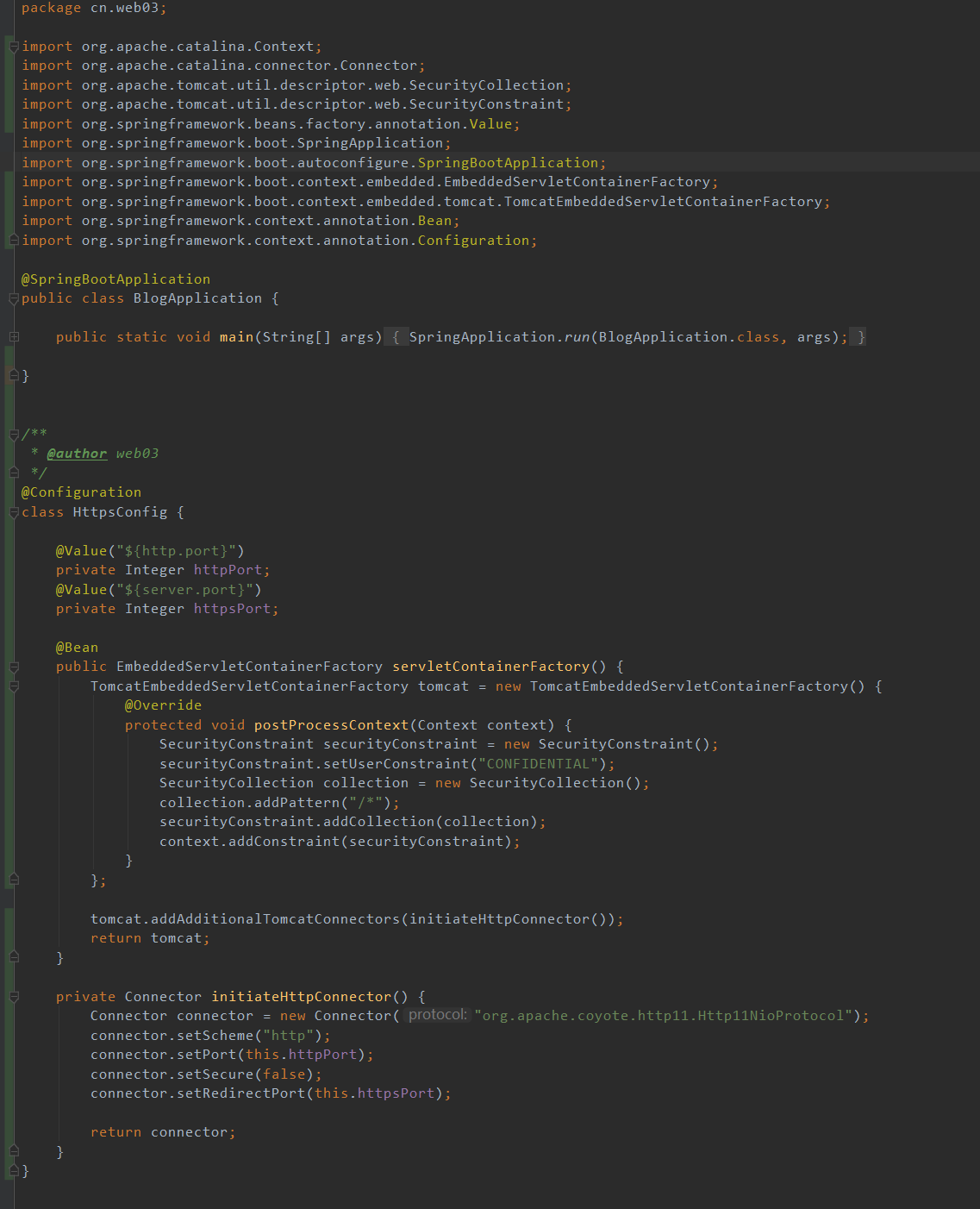
Task: Click 'return connector;' statement
Action: pyautogui.click(x=163, y=1132)
